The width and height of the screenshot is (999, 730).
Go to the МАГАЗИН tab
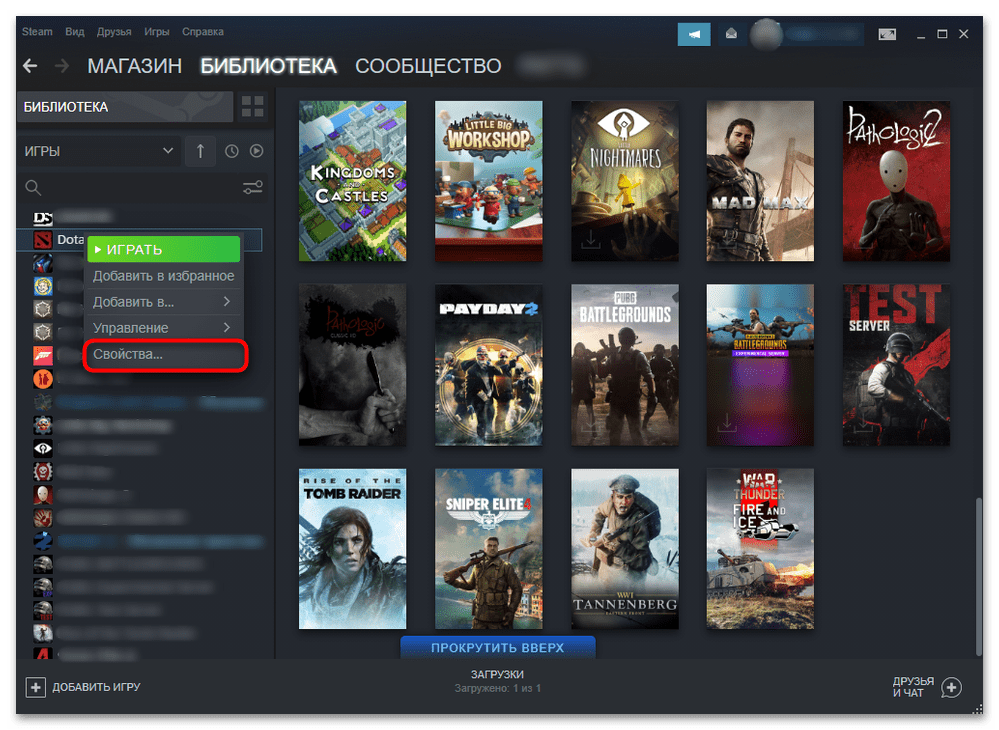coord(135,66)
